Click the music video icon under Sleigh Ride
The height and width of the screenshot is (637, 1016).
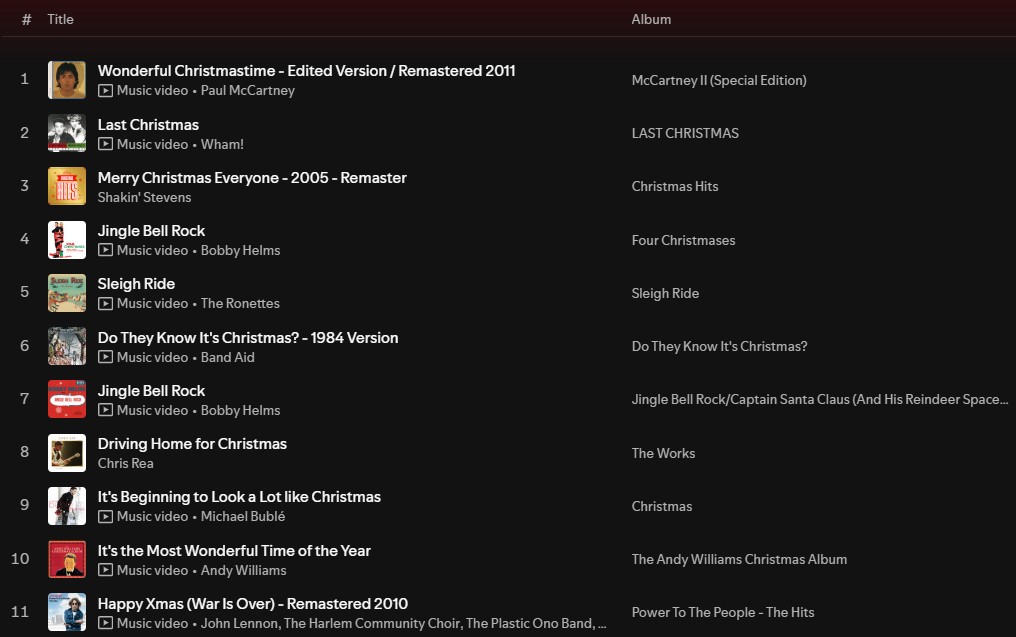(105, 304)
